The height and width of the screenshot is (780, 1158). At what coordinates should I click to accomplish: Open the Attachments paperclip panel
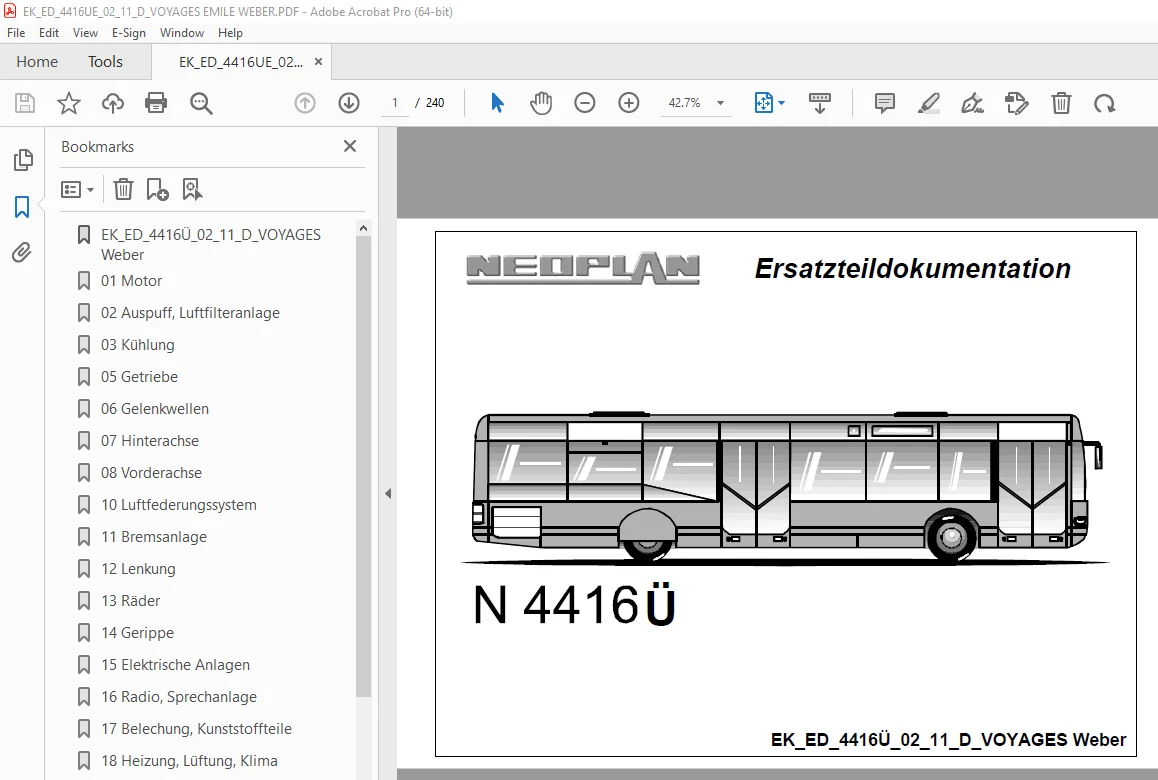point(22,253)
